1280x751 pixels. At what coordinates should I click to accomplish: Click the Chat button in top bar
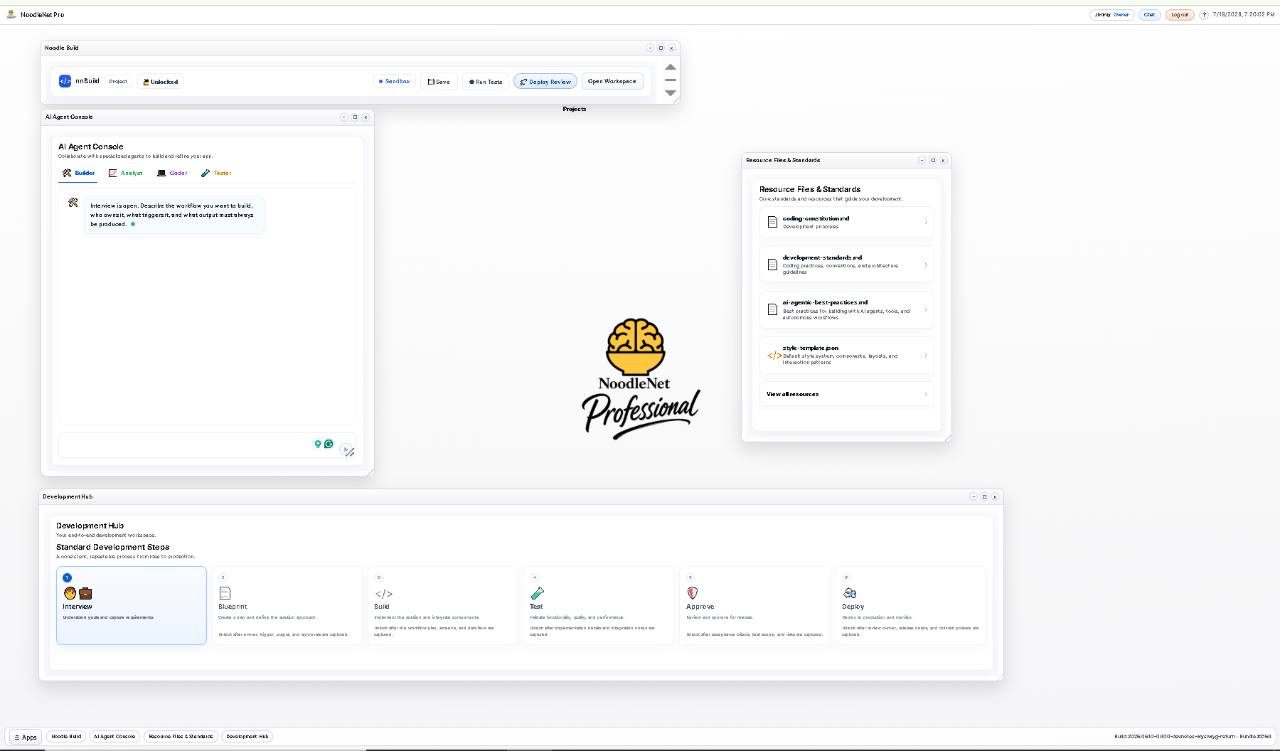pos(1149,14)
